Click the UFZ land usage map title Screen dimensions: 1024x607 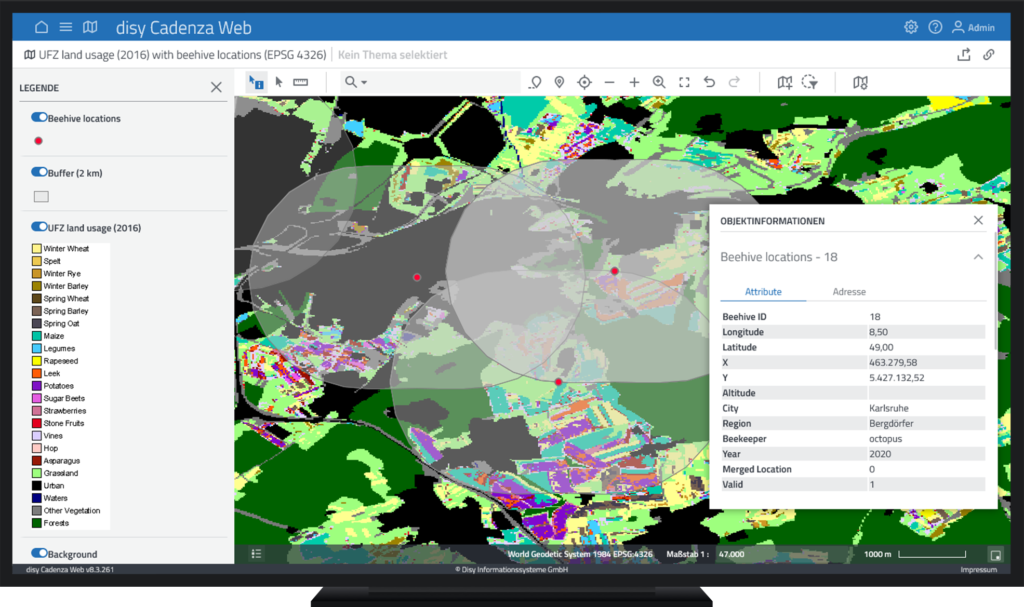coord(182,55)
